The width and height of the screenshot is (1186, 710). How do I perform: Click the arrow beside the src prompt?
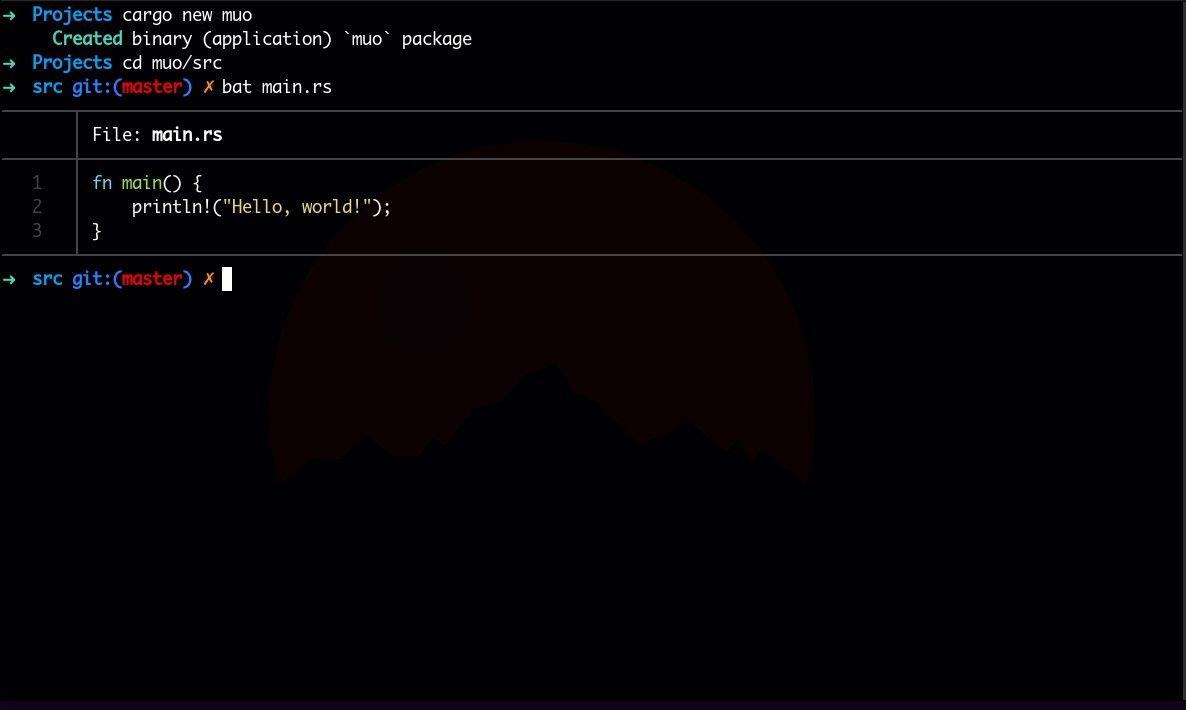click(9, 87)
